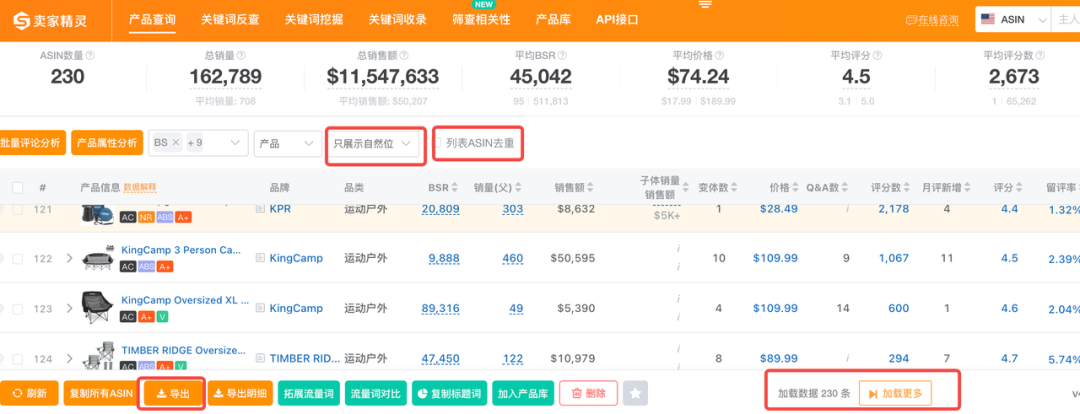Sort table by 评分 column arrows
Screen dimensions: 1080x414
[x=1019, y=187]
